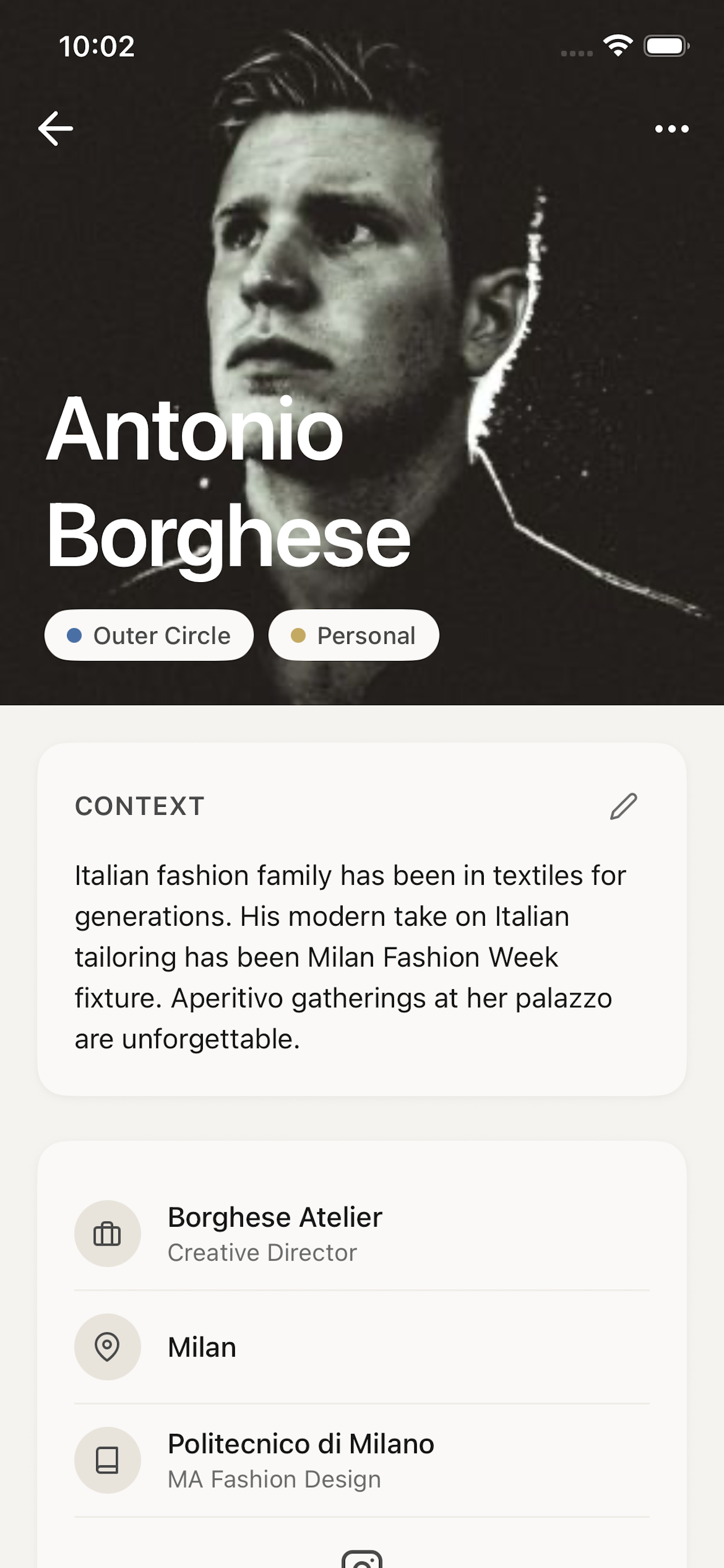Viewport: 724px width, 1568px height.
Task: Toggle the Outer Circle tag
Action: coord(149,635)
